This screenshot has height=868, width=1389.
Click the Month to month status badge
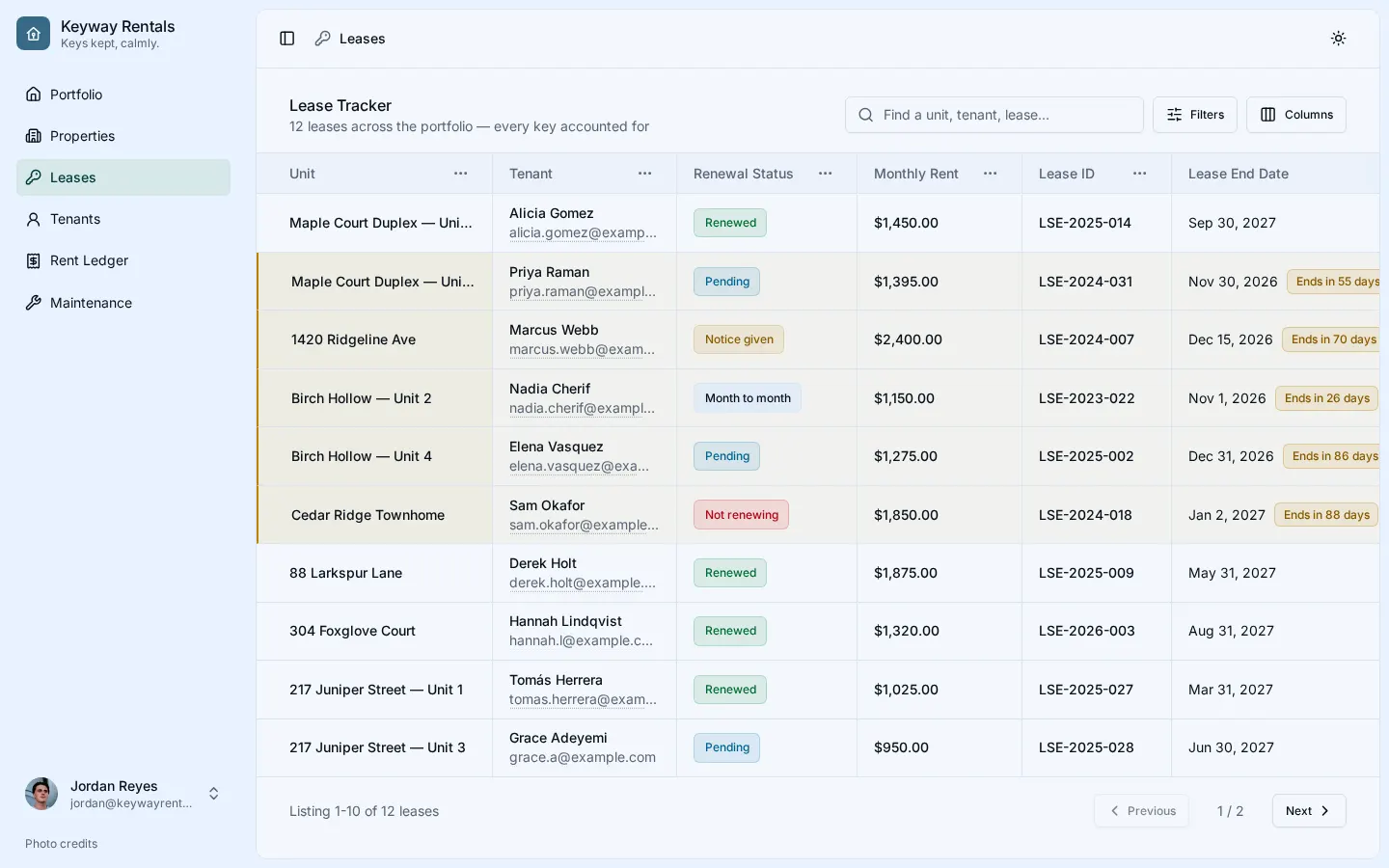[x=748, y=398]
